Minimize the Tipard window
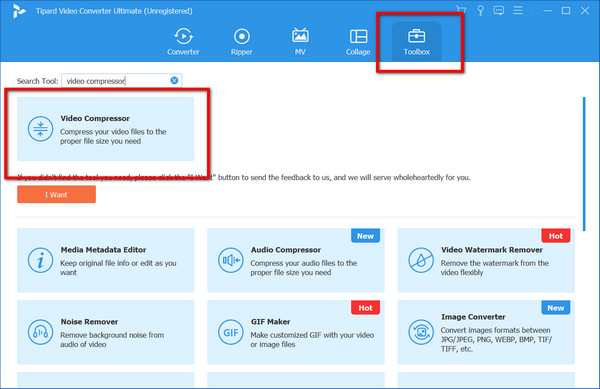Image resolution: width=600 pixels, height=389 pixels. pos(548,10)
